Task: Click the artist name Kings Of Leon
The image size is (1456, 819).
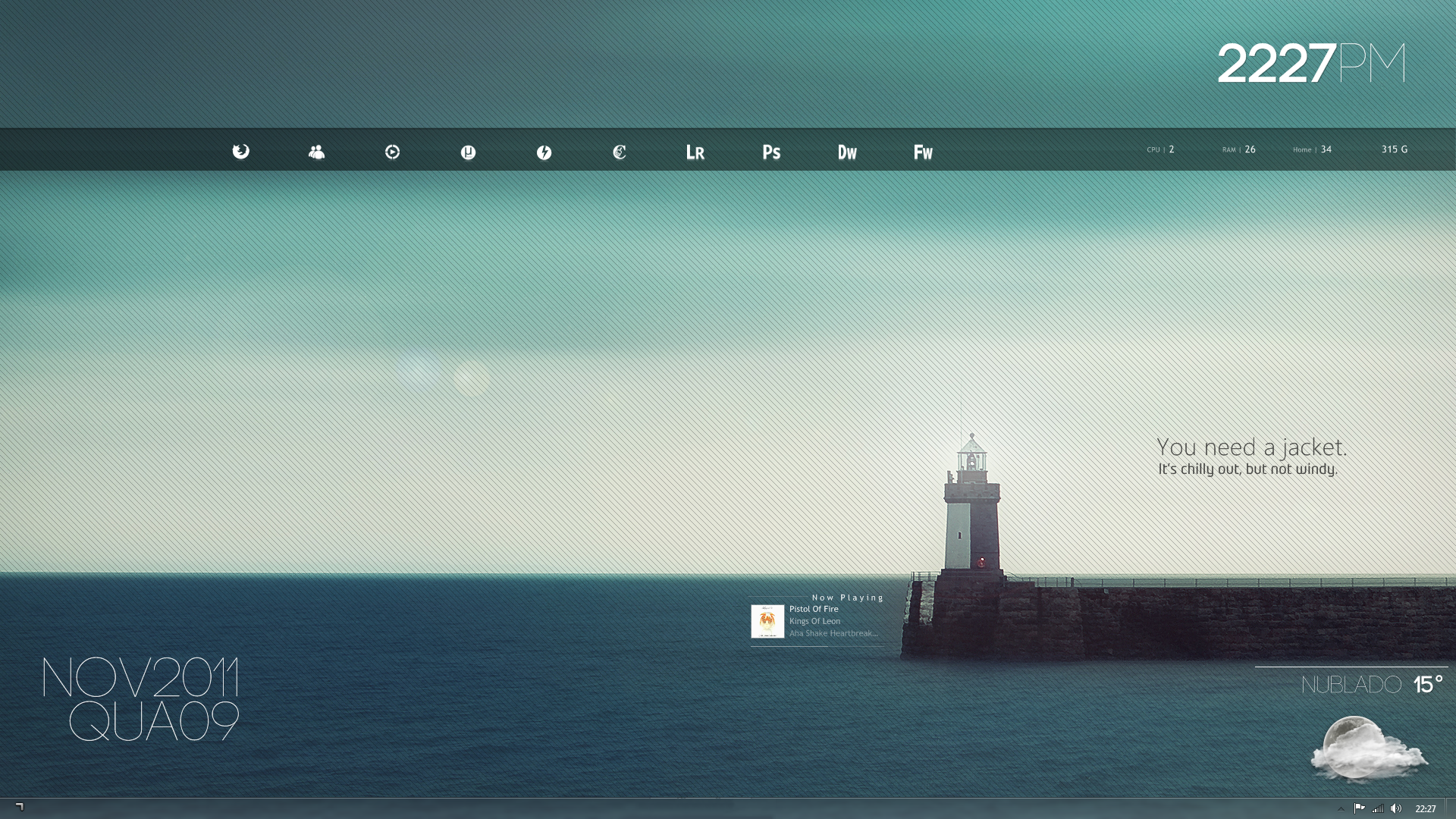Action: 814,621
